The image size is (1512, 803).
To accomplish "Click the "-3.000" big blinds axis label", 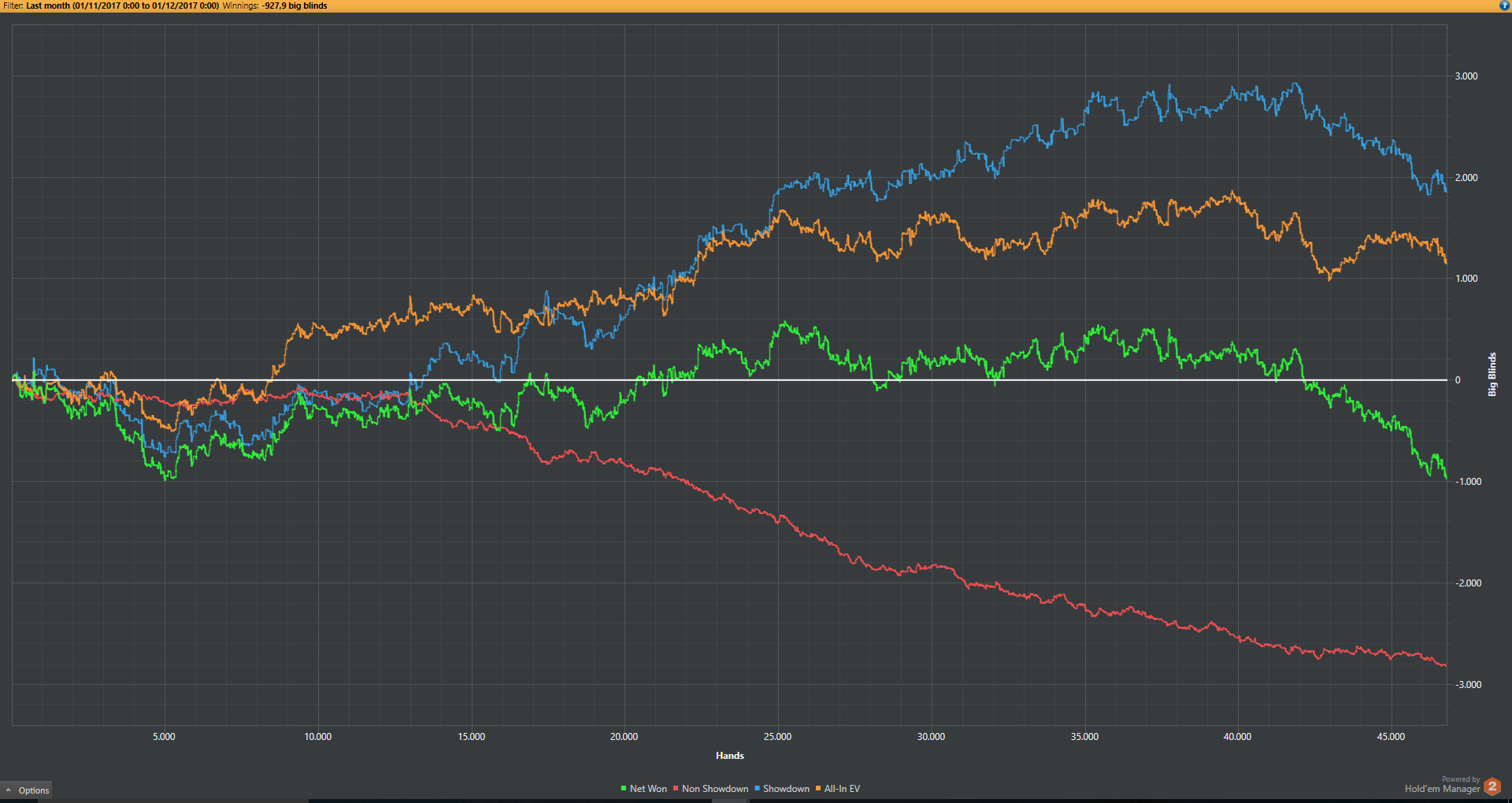I will (x=1468, y=685).
